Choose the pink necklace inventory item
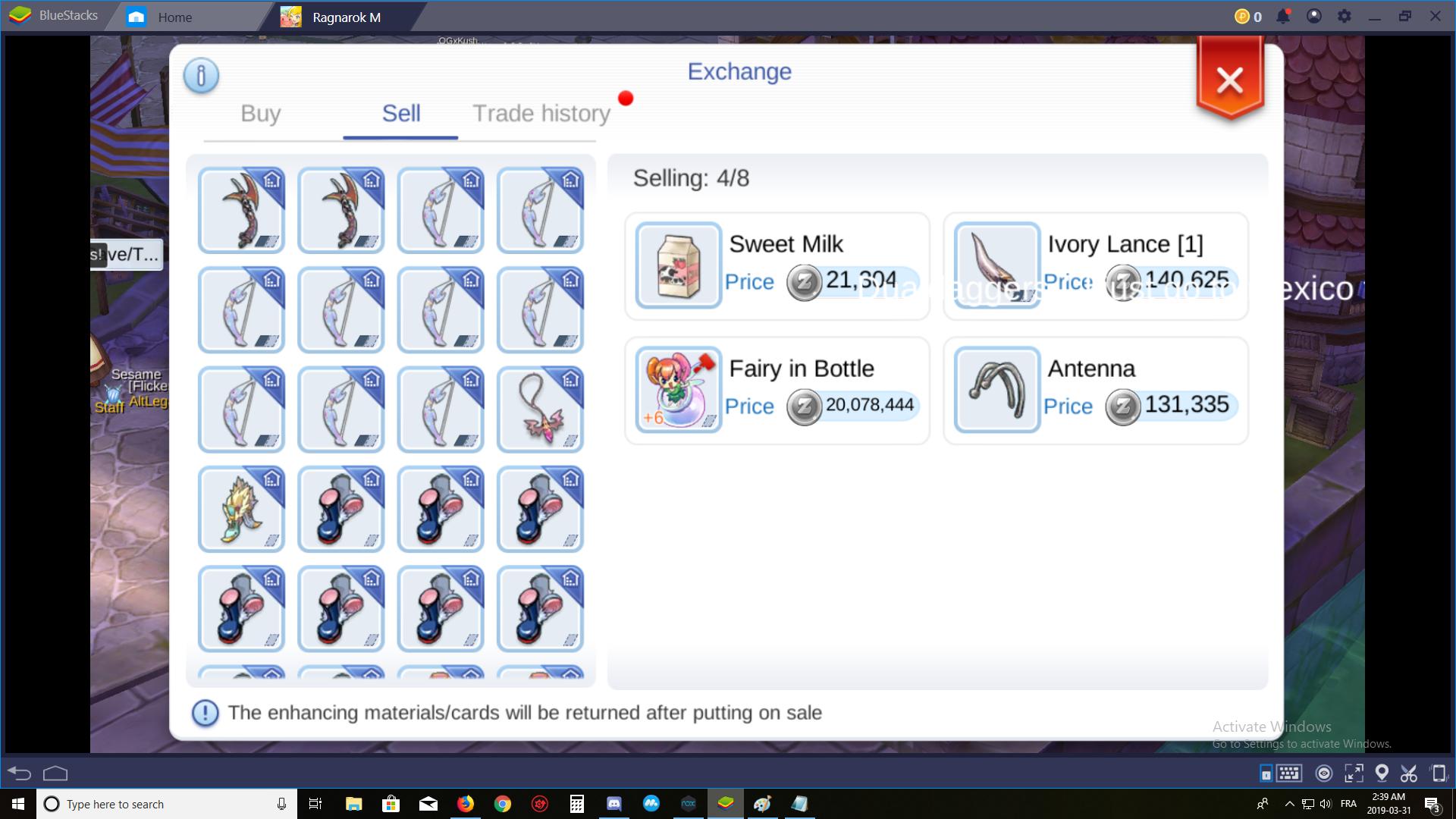The height and width of the screenshot is (819, 1456). 540,409
